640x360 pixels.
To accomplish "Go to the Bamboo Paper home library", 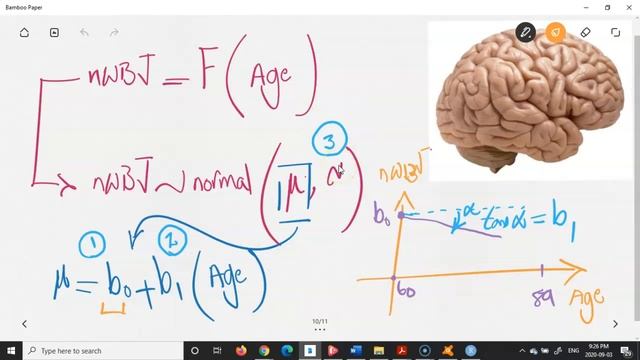I will 24,33.
